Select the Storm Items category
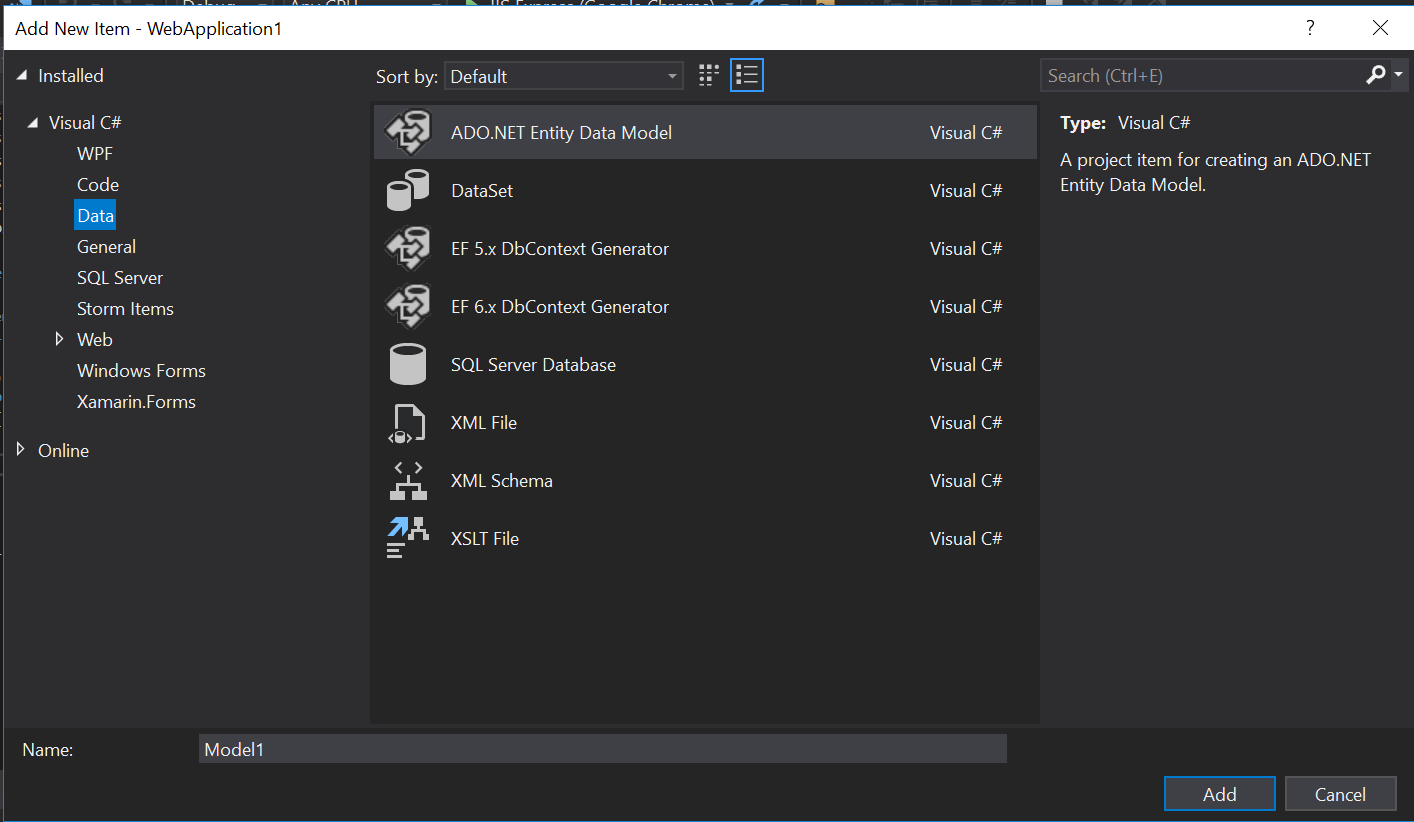 pyautogui.click(x=125, y=308)
